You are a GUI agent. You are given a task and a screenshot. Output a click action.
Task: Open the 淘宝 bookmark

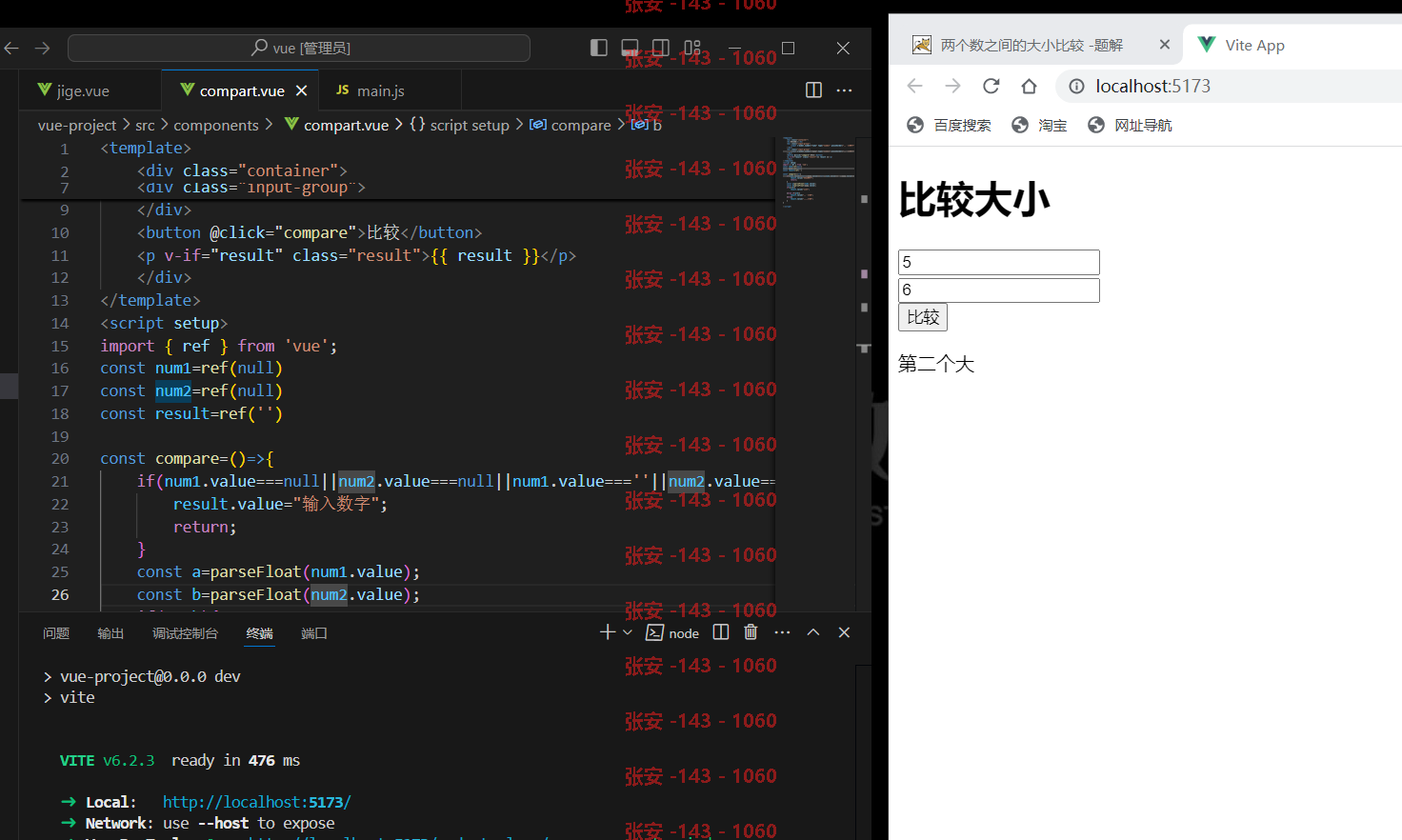[x=1039, y=125]
